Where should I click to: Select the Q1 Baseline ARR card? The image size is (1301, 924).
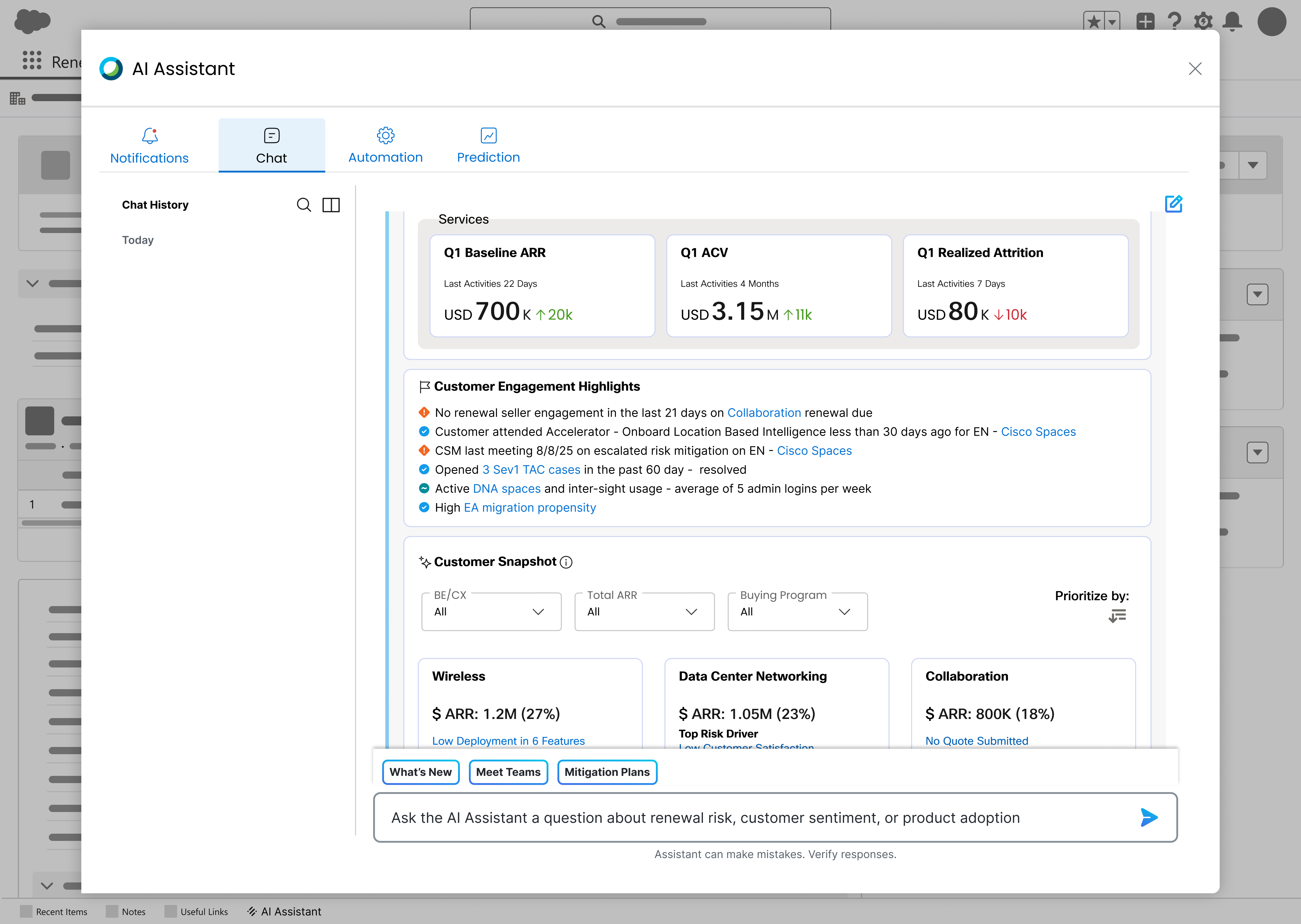coord(542,286)
